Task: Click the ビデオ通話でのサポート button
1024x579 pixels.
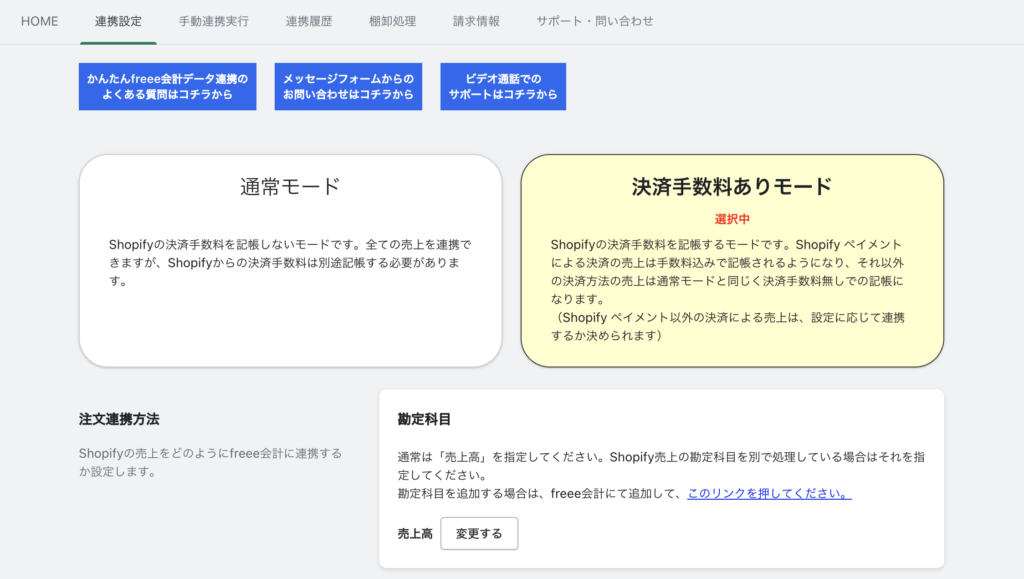Action: [x=503, y=86]
